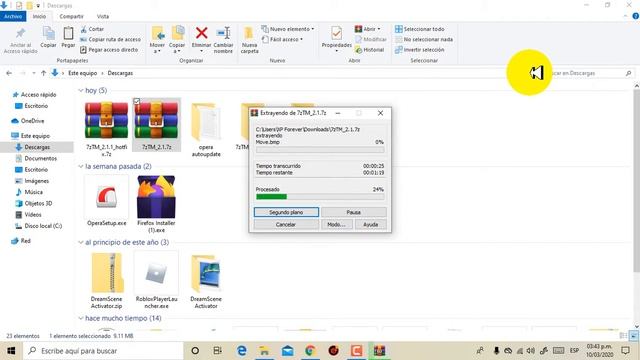Select Cortar in Portapapeles group
Image resolution: width=640 pixels, height=360 pixels.
point(92,29)
